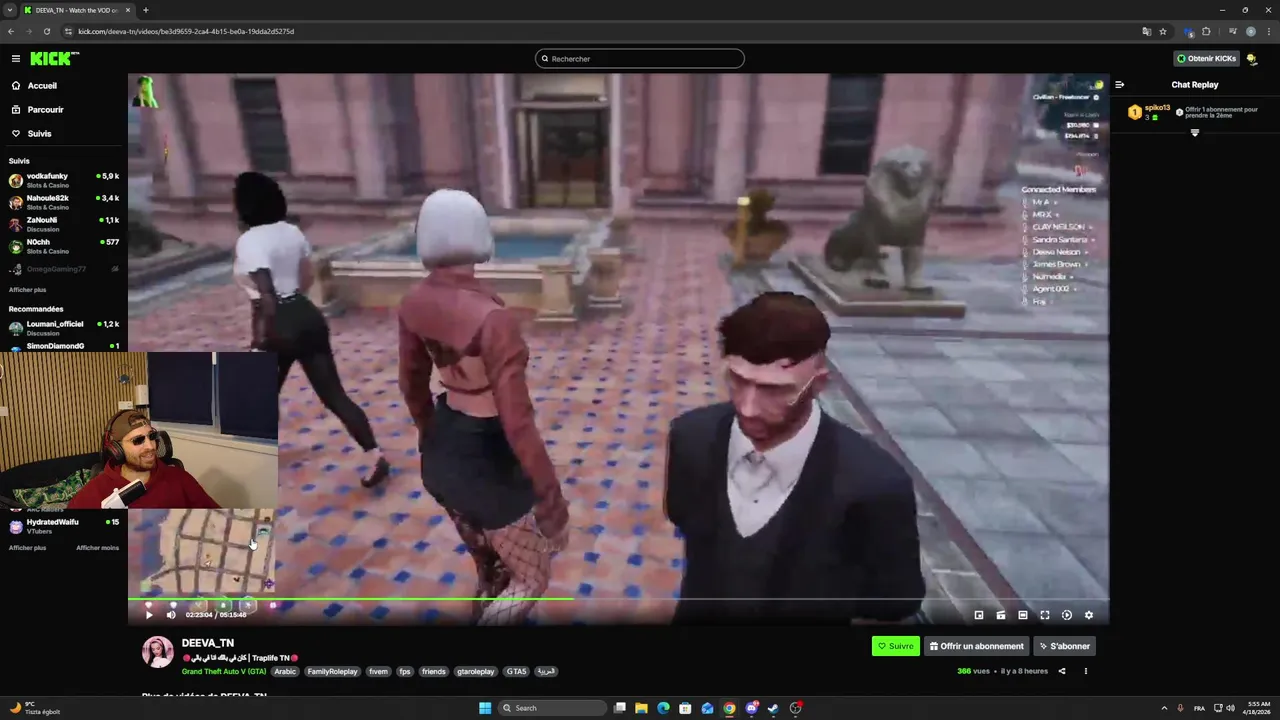Open the Kick sidebar hamburger menu

coord(15,59)
